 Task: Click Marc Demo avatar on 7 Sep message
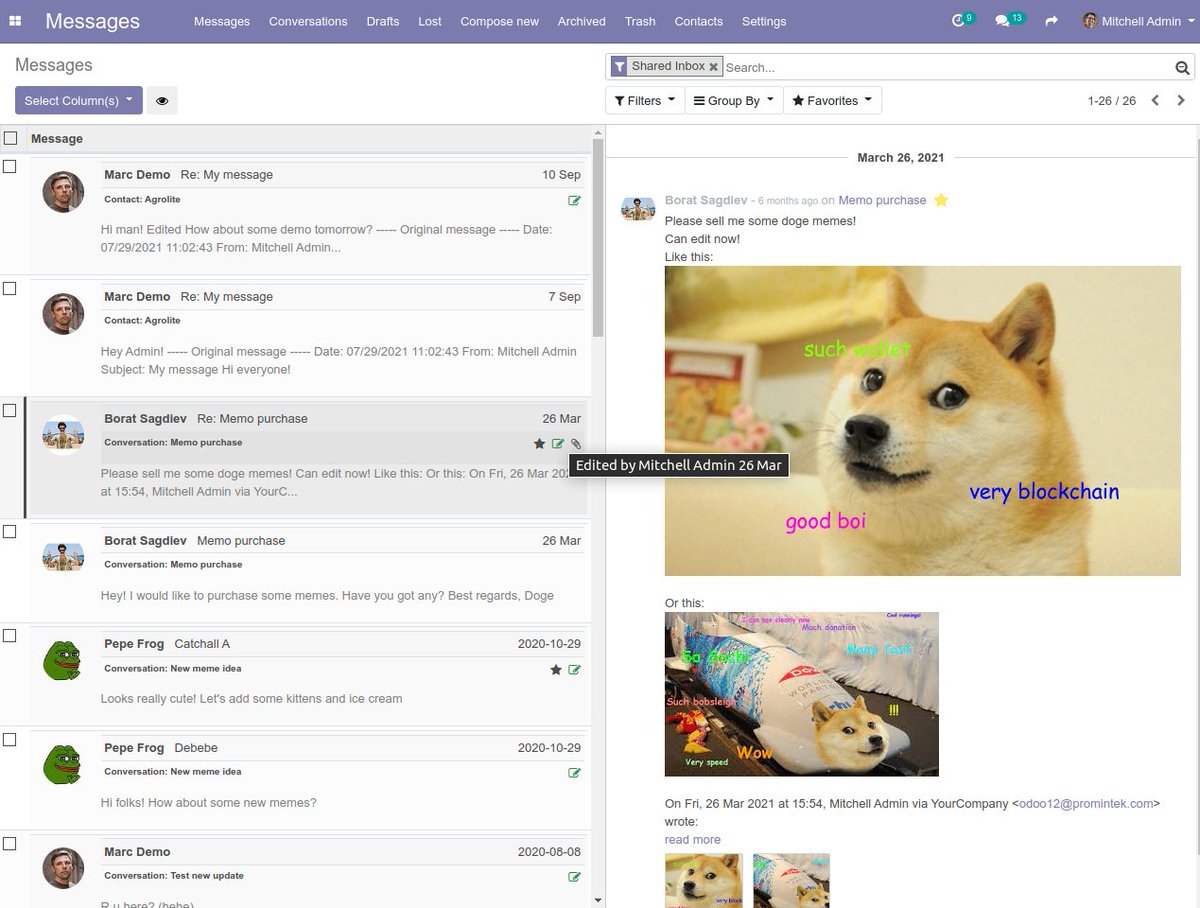tap(63, 313)
